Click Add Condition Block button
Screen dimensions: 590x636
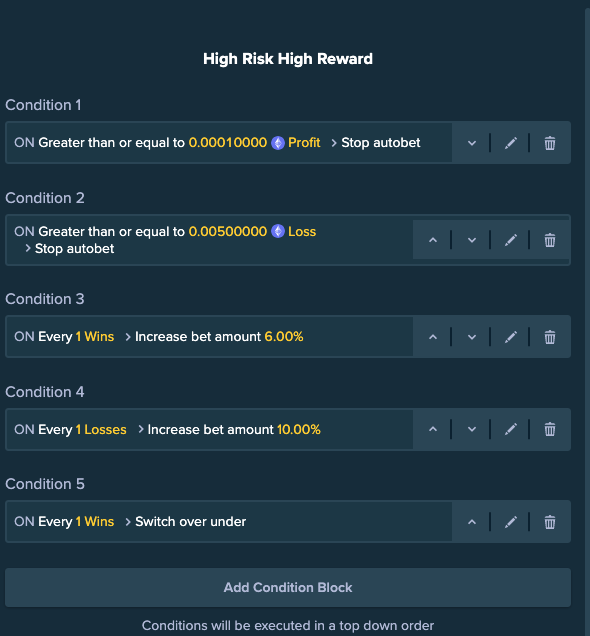[288, 587]
